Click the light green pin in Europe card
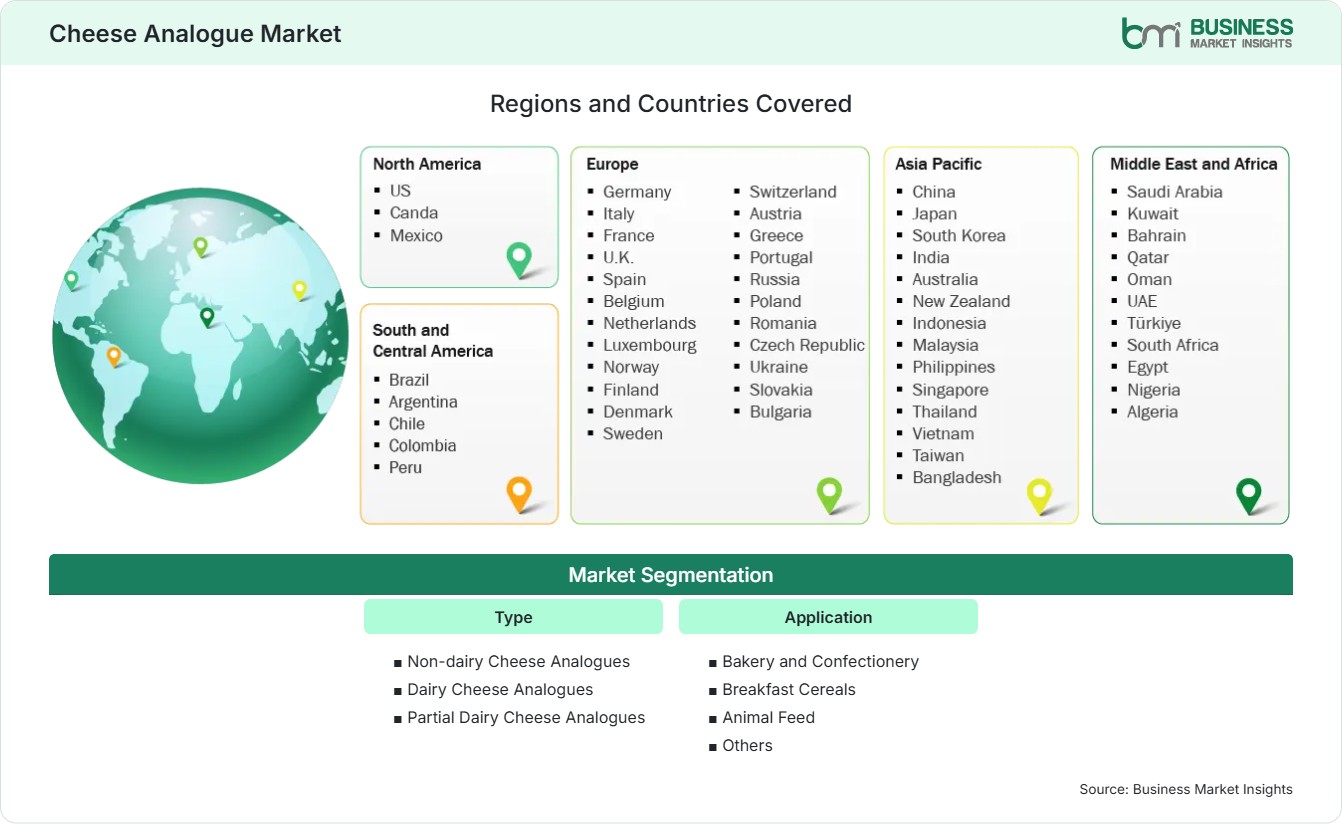Viewport: 1342px width, 824px height. point(829,494)
